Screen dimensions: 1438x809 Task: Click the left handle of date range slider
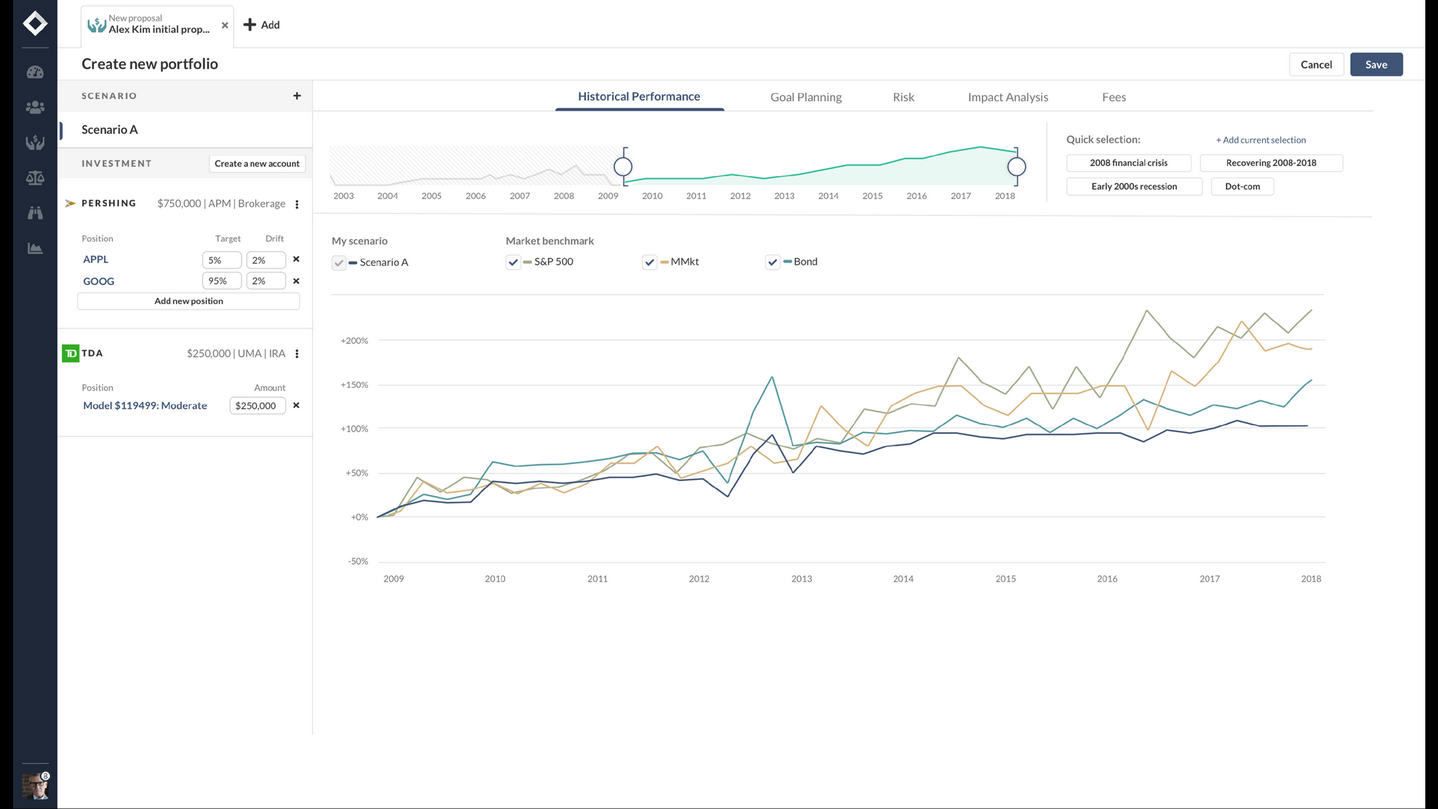coord(623,167)
